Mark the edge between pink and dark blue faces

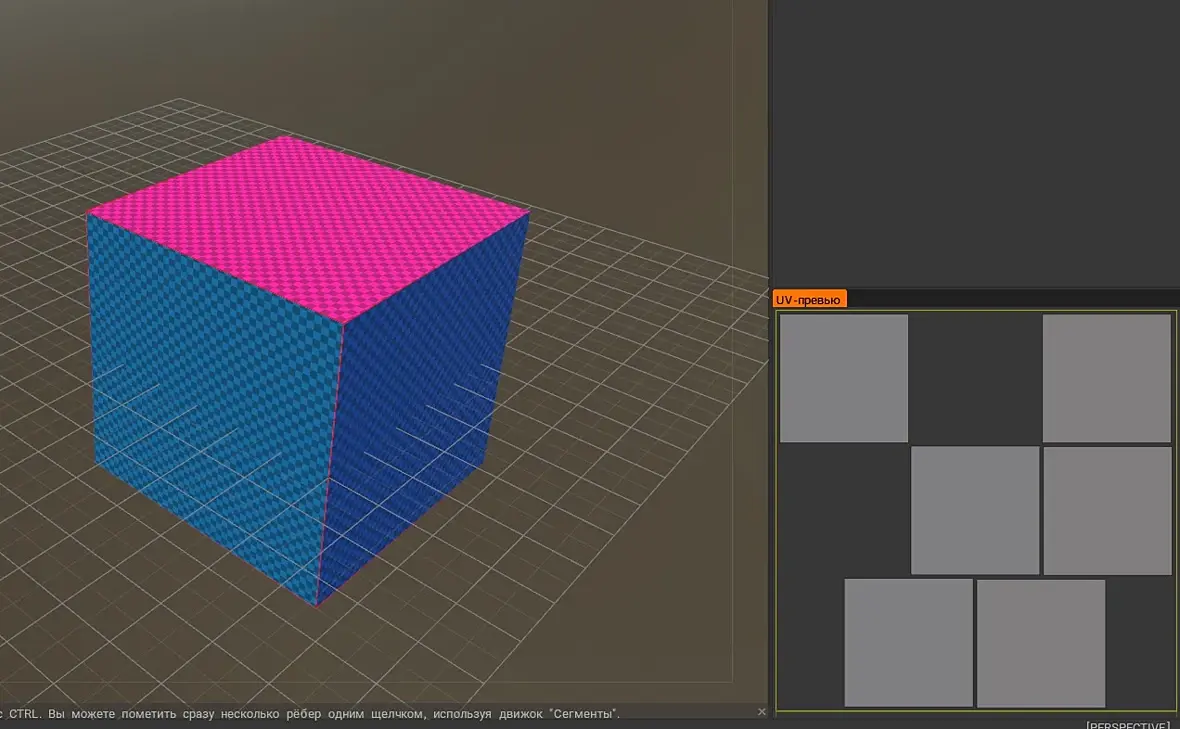[436, 267]
